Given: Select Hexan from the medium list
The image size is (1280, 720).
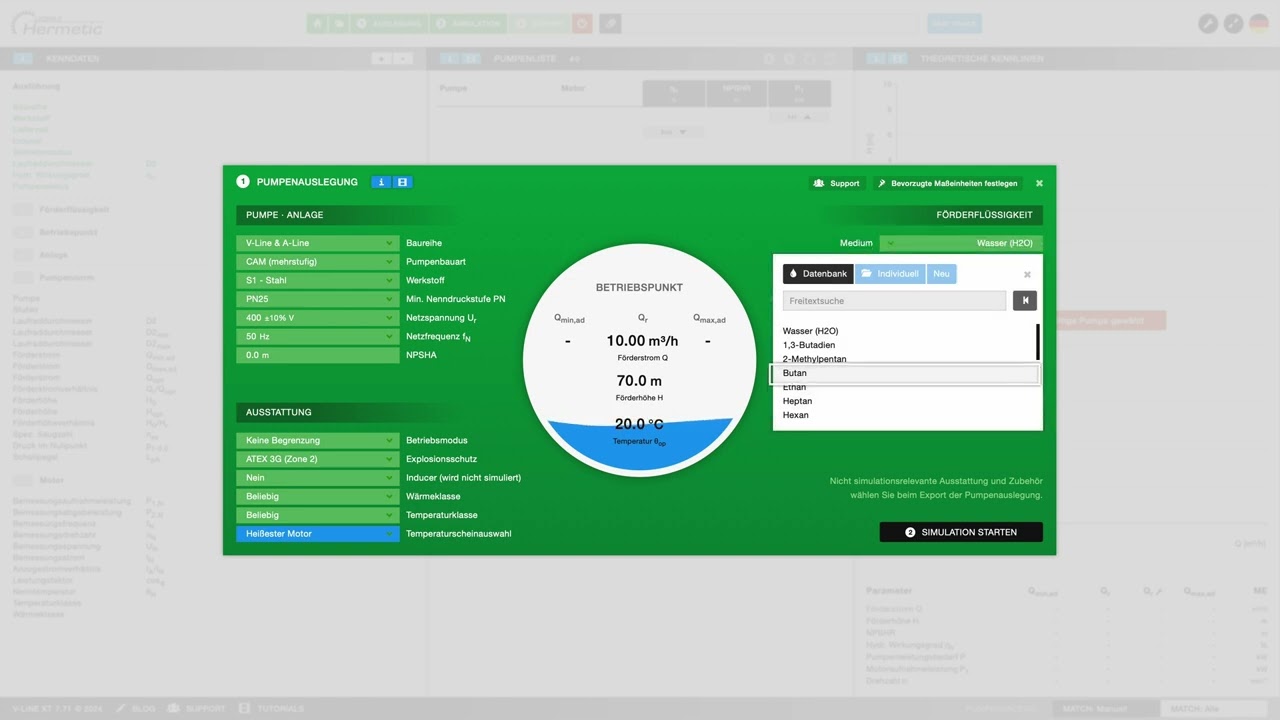Looking at the screenshot, I should 796,415.
